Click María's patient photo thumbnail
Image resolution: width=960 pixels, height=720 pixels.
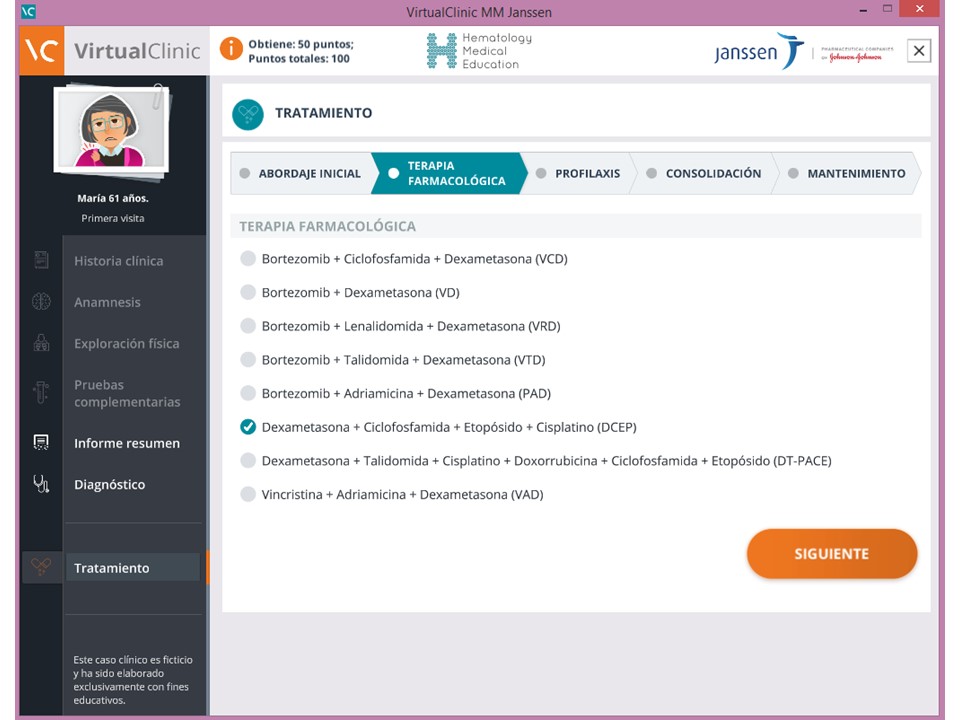pyautogui.click(x=111, y=131)
